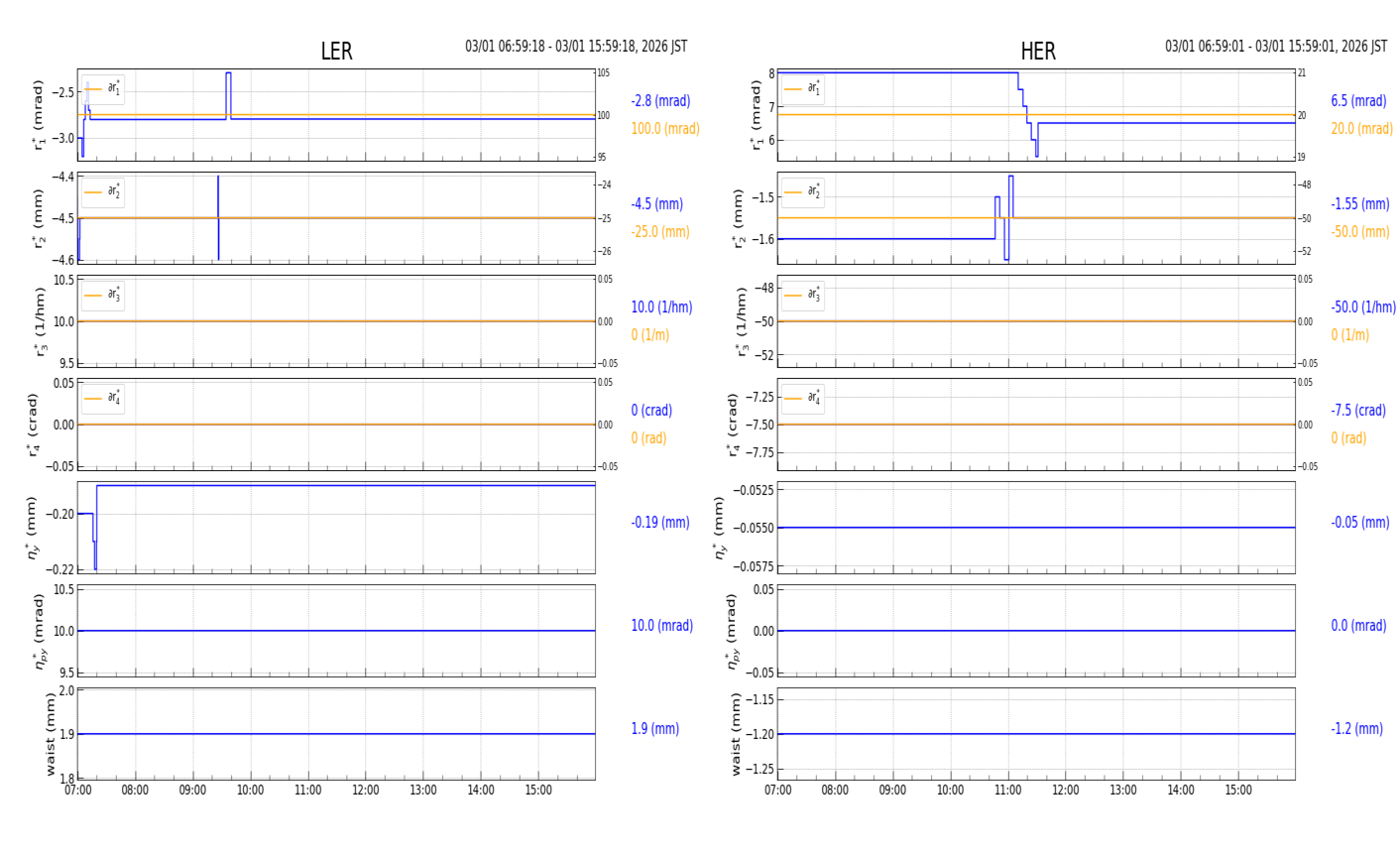Image resolution: width=1400 pixels, height=857 pixels.
Task: Click the -0.19 (mm) dispersion value in LER
Action: coord(660,523)
